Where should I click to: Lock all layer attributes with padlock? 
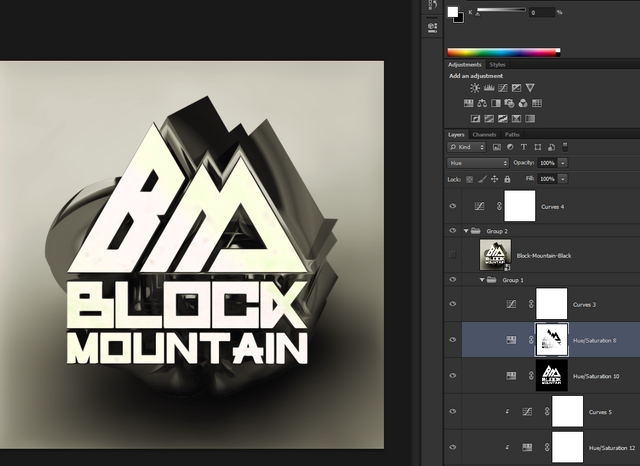[x=507, y=179]
